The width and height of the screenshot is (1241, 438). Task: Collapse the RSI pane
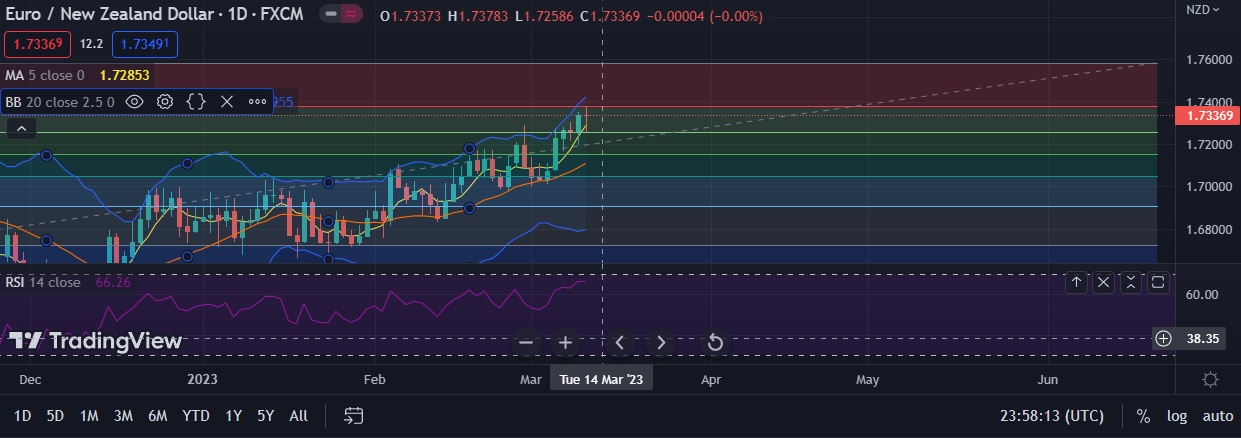pos(1131,283)
